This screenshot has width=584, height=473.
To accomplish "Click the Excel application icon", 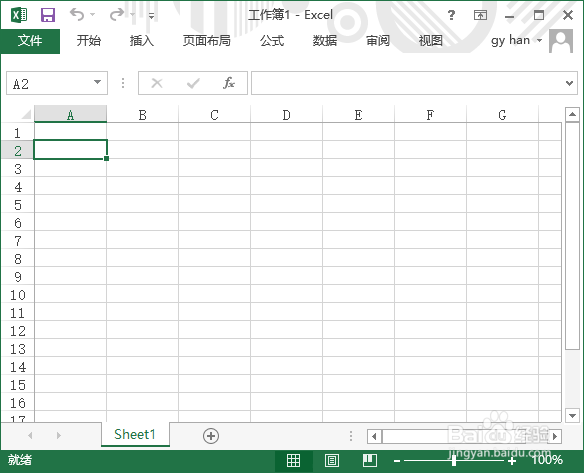I will coord(19,15).
